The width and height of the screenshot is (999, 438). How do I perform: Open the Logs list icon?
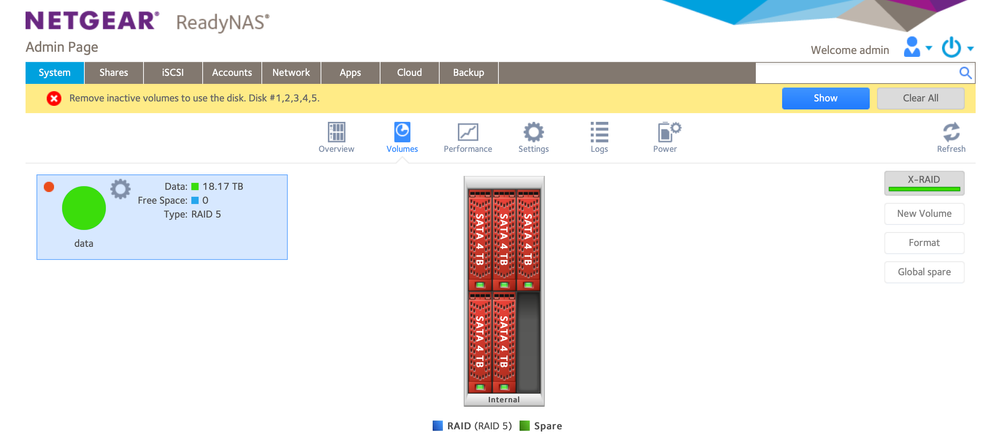tap(599, 132)
